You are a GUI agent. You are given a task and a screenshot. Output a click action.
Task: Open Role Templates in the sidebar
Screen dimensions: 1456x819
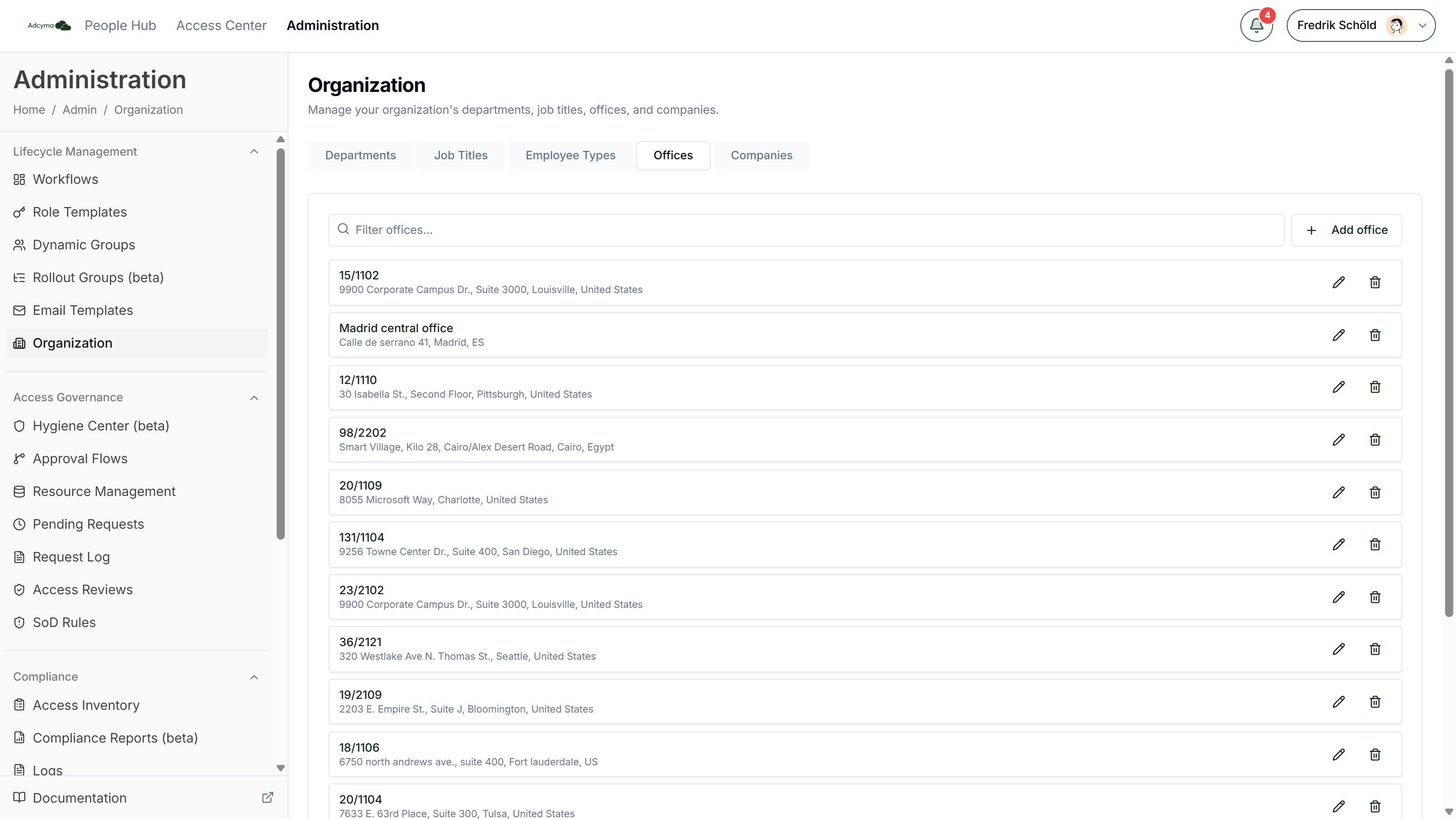tap(137, 212)
